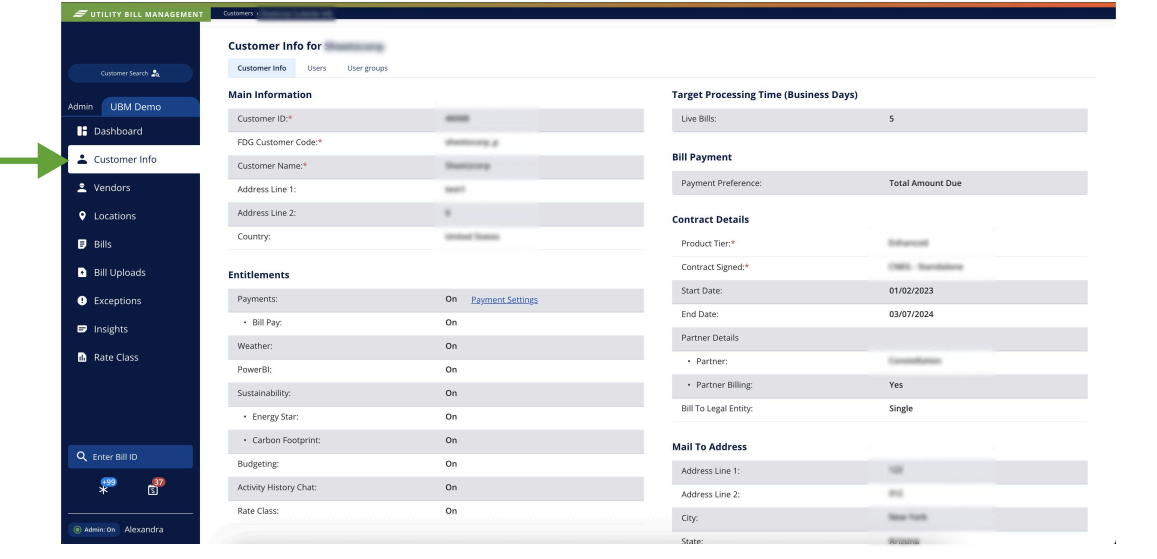Click the magnifier icon in Bill ID search
The image size is (1157, 559).
click(x=82, y=456)
